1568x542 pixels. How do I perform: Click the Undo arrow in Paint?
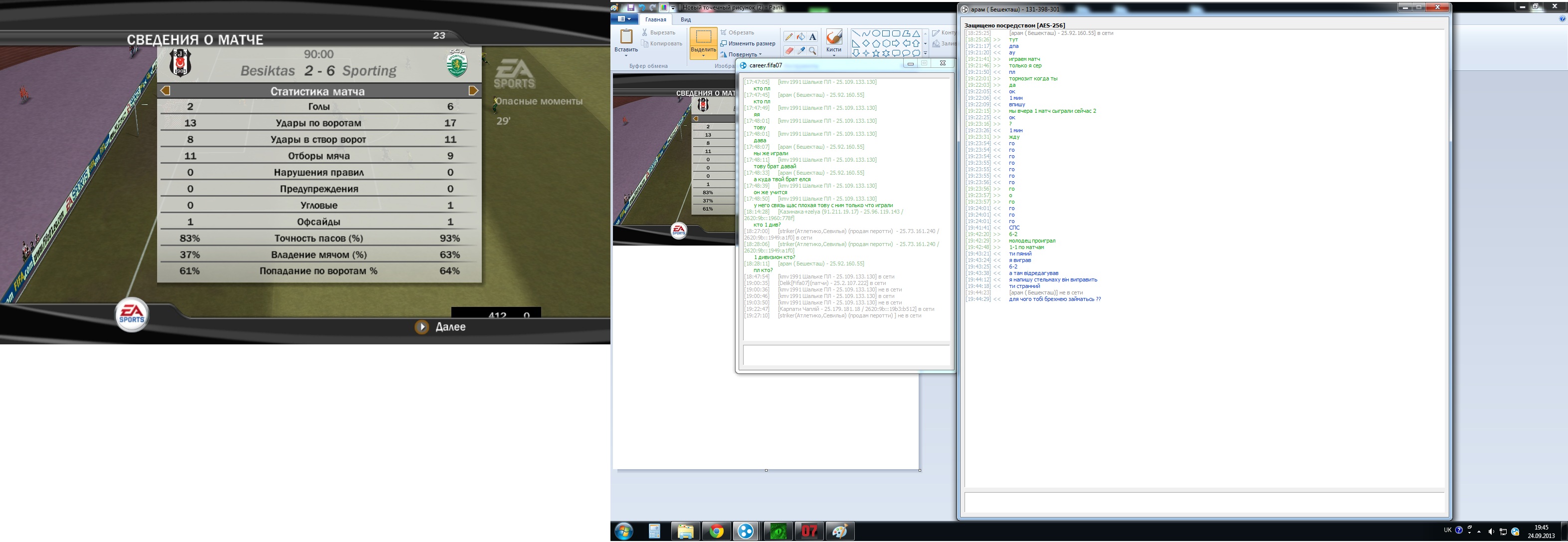[642, 7]
